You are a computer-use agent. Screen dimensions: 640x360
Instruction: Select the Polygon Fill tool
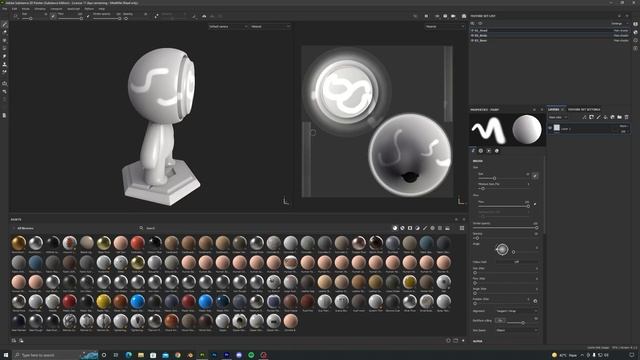(4, 49)
